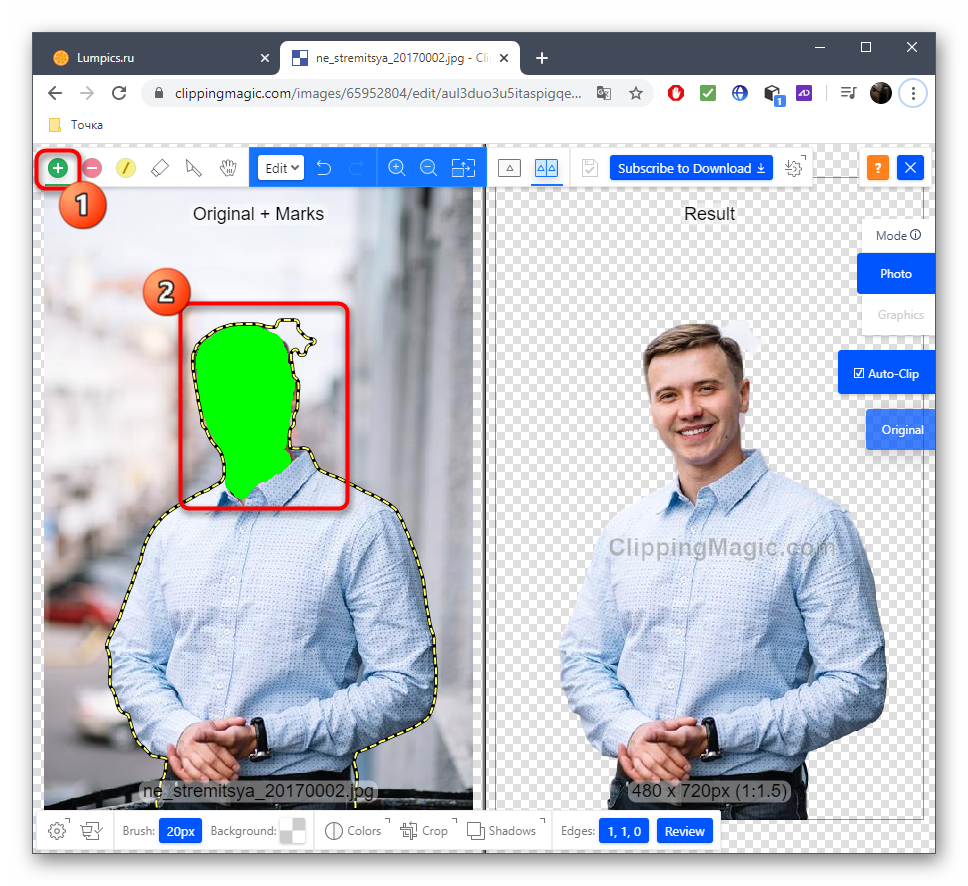Select the green Keep (plus) tool
This screenshot has width=968, height=886.
58,168
